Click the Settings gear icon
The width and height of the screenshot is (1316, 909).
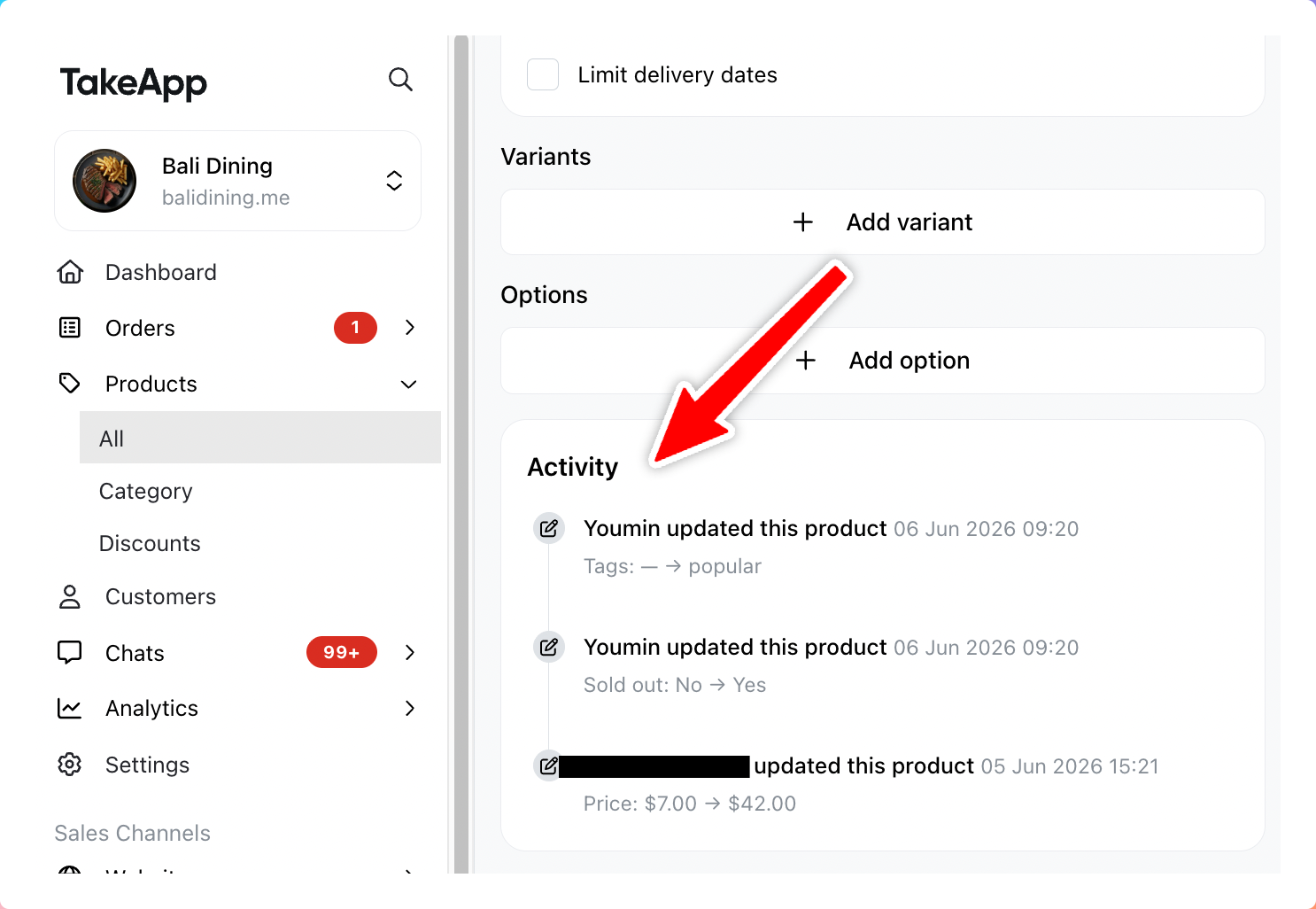point(70,765)
